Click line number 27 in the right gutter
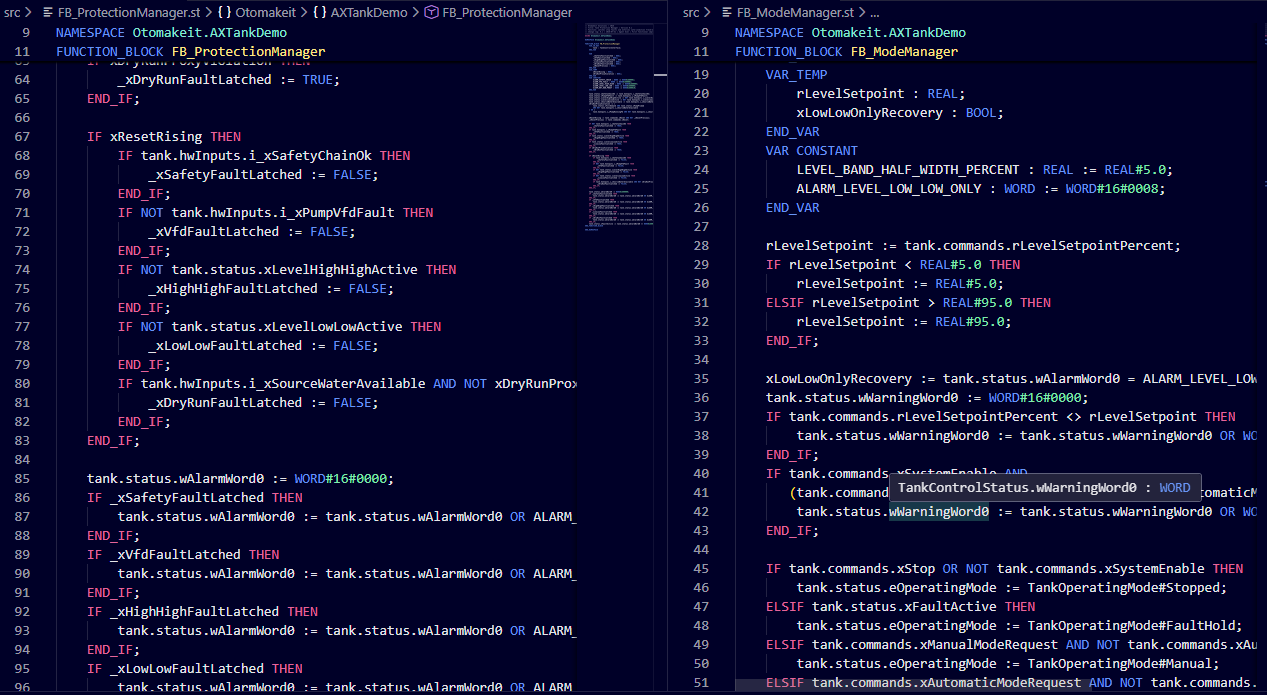Screen dimensions: 1267x695 [700, 226]
